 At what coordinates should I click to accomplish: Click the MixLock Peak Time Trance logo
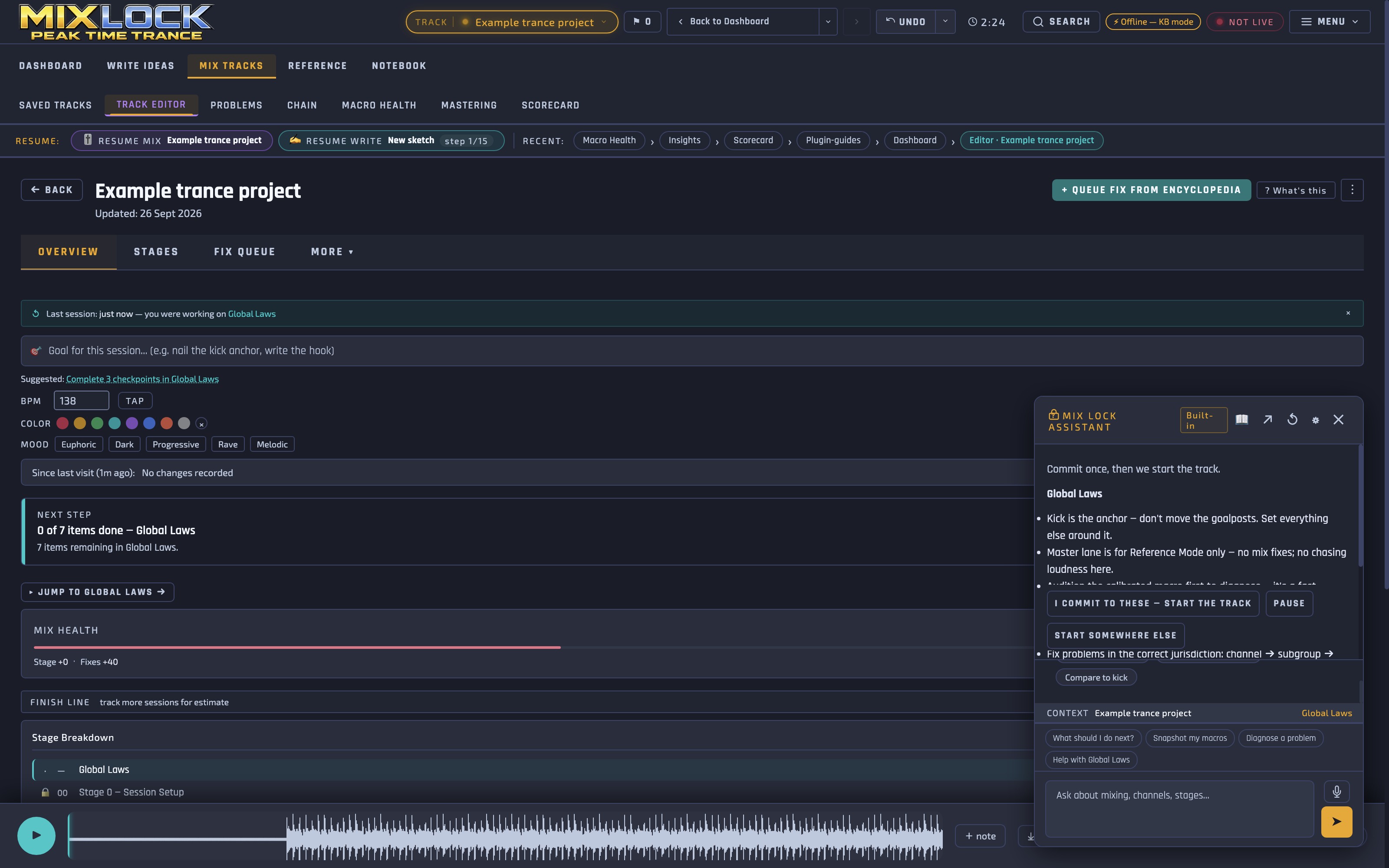116,22
